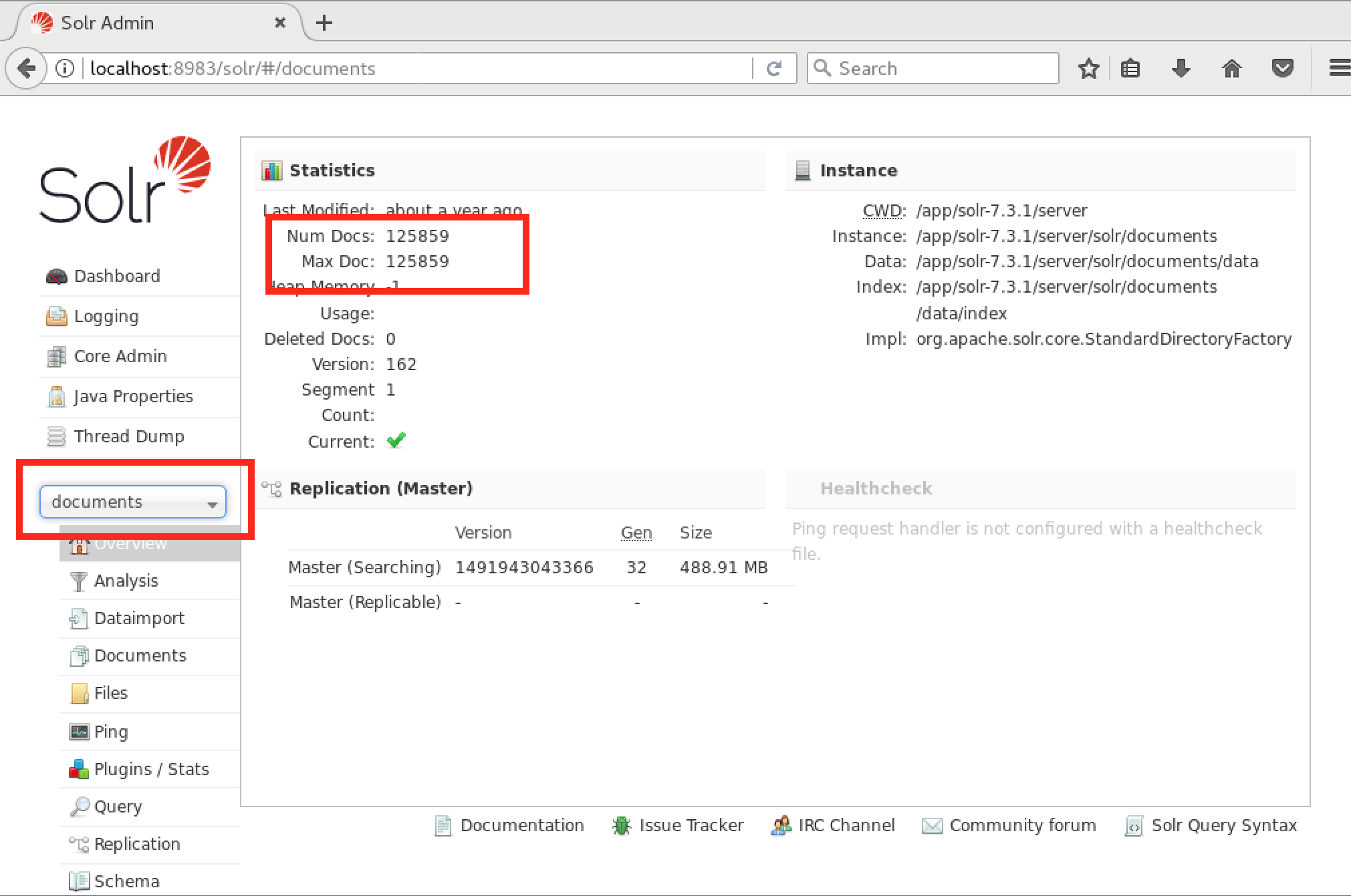Focus the browser Search field
Screen dimensions: 1351x896
click(x=933, y=68)
